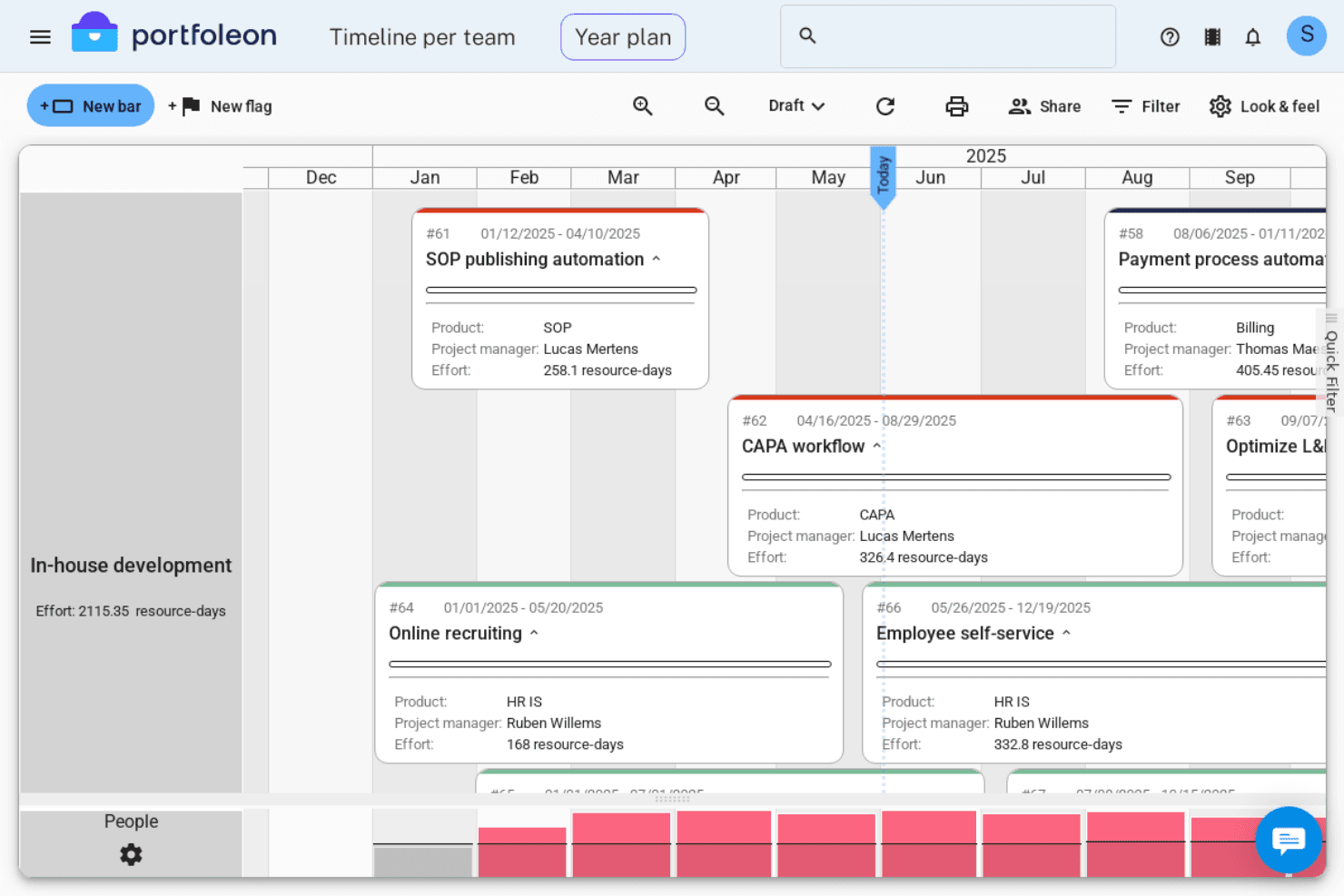
Task: Click the search magnifier icon
Action: tap(807, 35)
